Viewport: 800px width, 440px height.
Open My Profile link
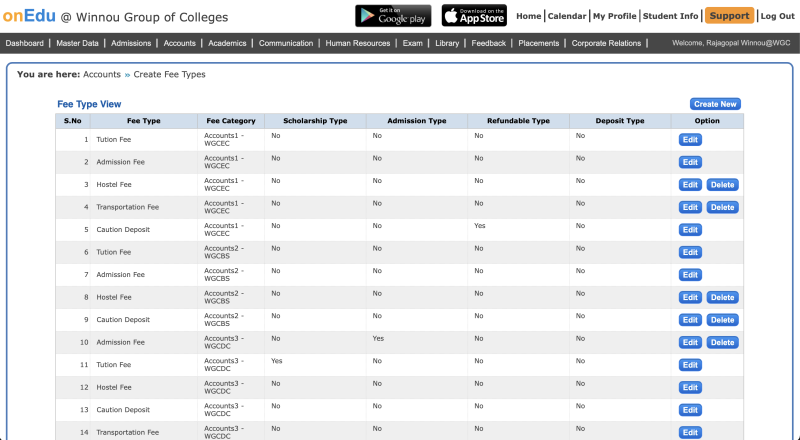pos(614,16)
